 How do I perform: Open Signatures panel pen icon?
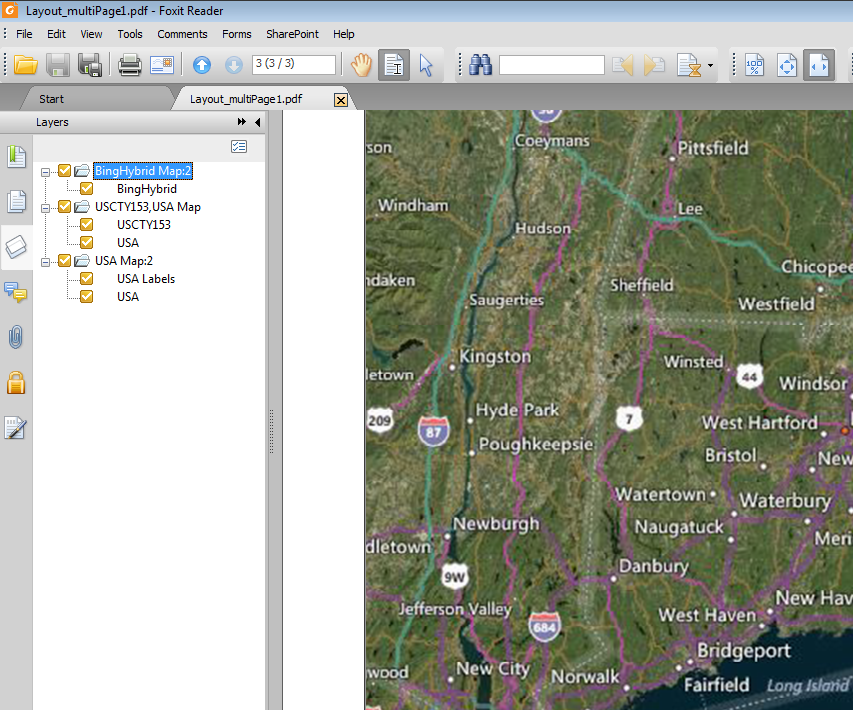click(x=15, y=428)
